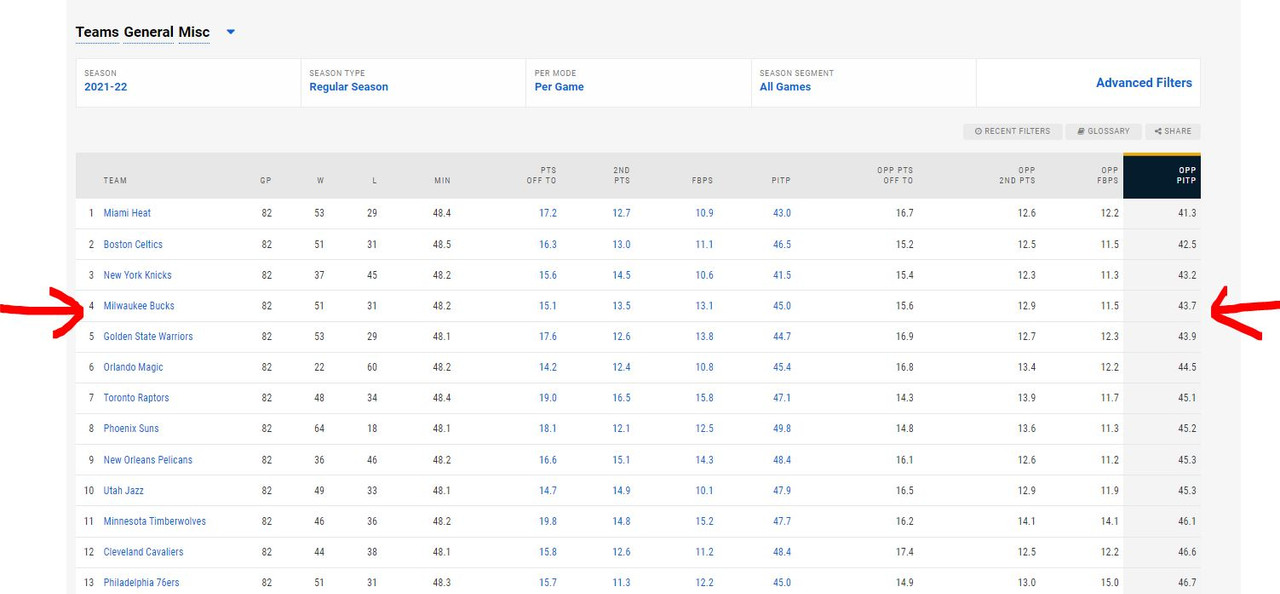Open the Philadelphia 76ers team link
This screenshot has width=1280, height=594.
point(141,583)
